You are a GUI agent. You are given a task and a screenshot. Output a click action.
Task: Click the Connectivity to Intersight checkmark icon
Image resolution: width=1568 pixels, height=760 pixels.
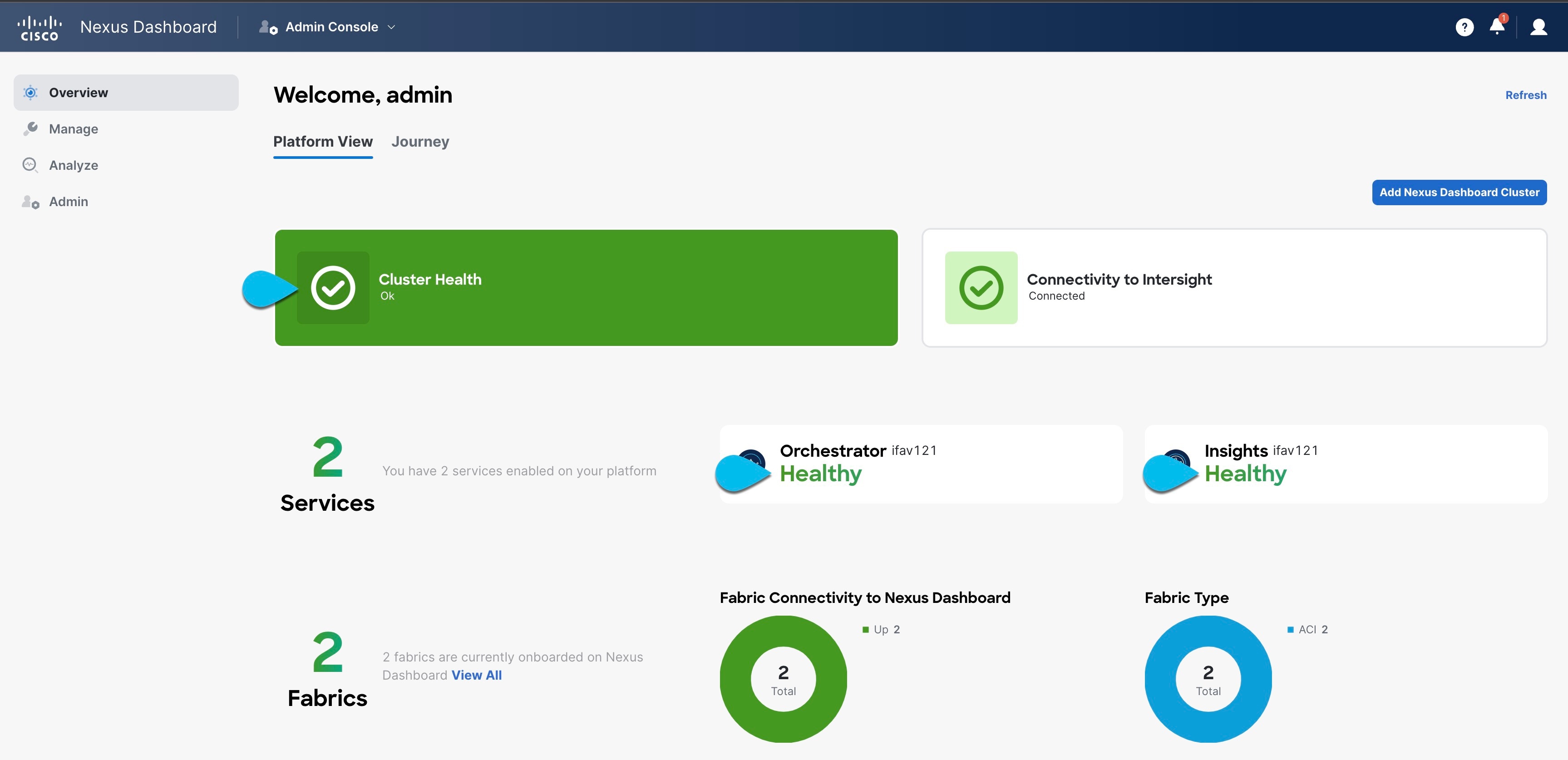[981, 287]
